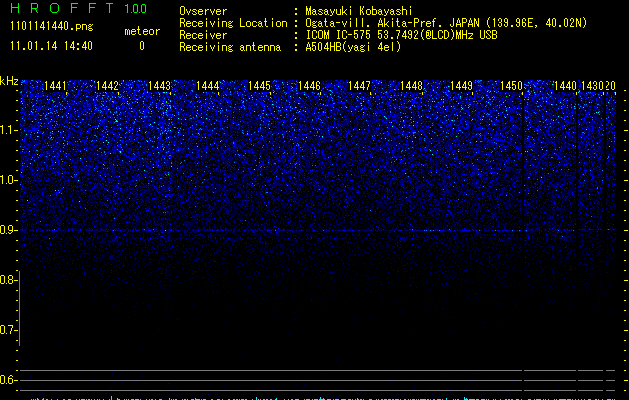The width and height of the screenshot is (629, 400).
Task: Click the 0.9 kHz axis label
Action: [x=8, y=230]
